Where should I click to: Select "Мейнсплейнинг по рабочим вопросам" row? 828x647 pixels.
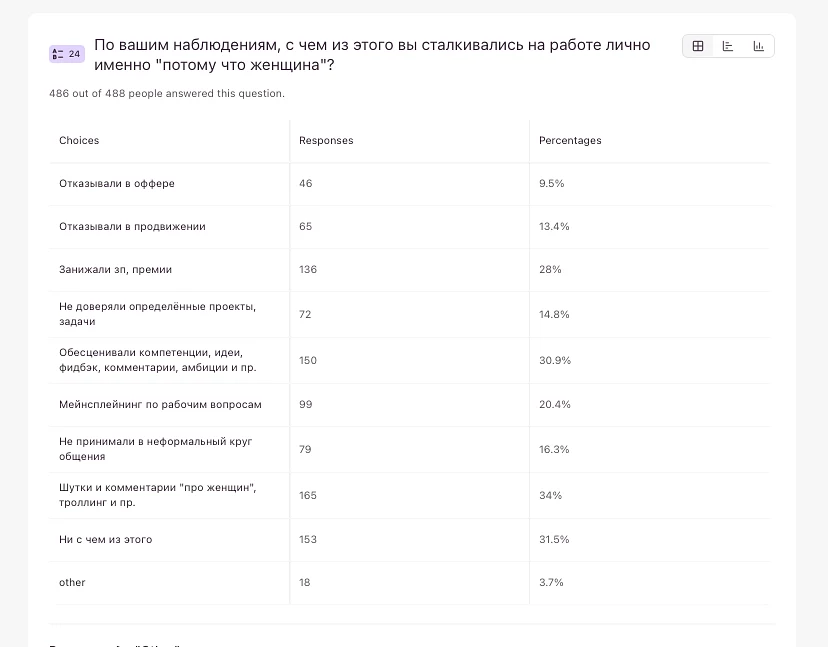pyautogui.click(x=160, y=405)
